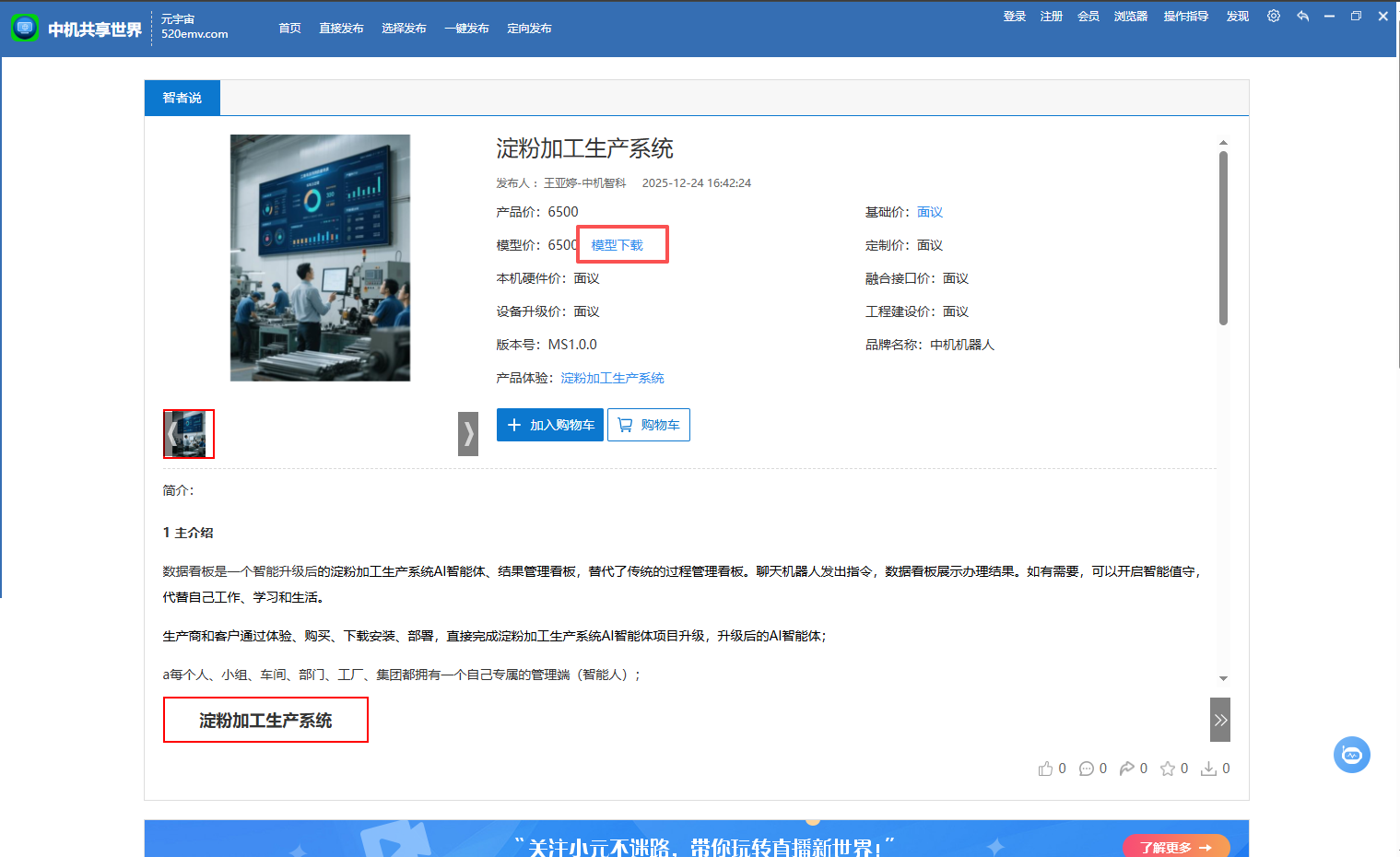
Task: Click the 中机共享世界 logo icon
Action: coord(25,29)
